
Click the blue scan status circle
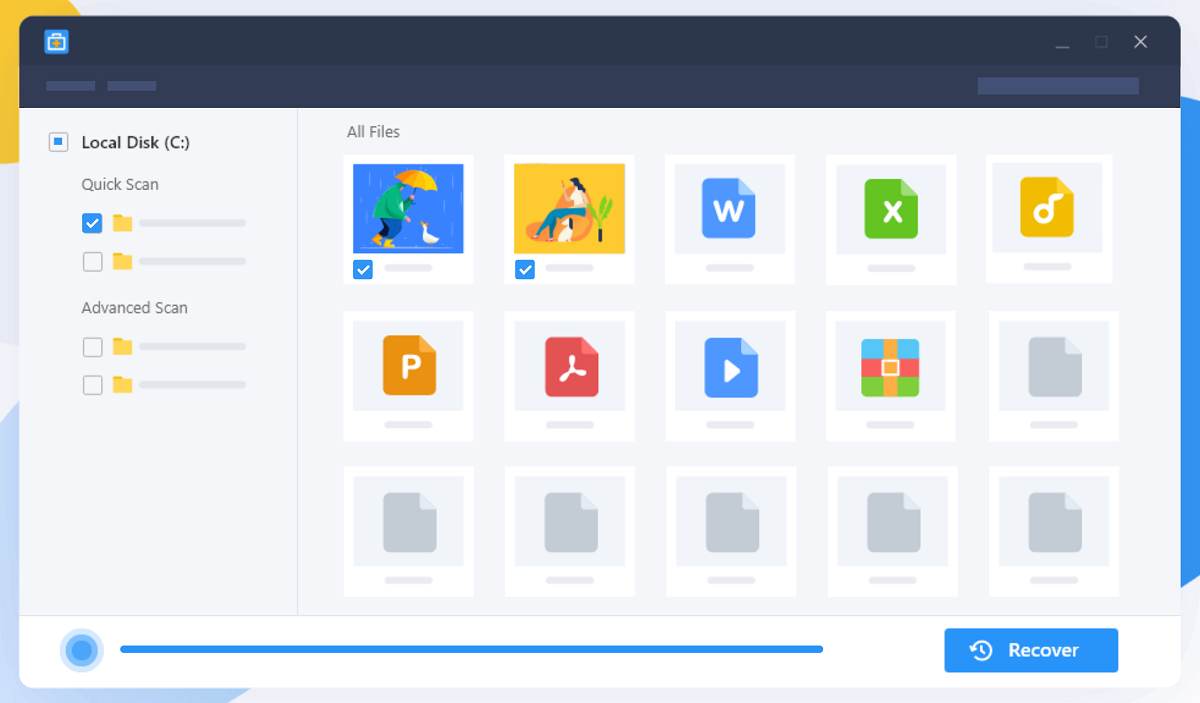[x=82, y=651]
